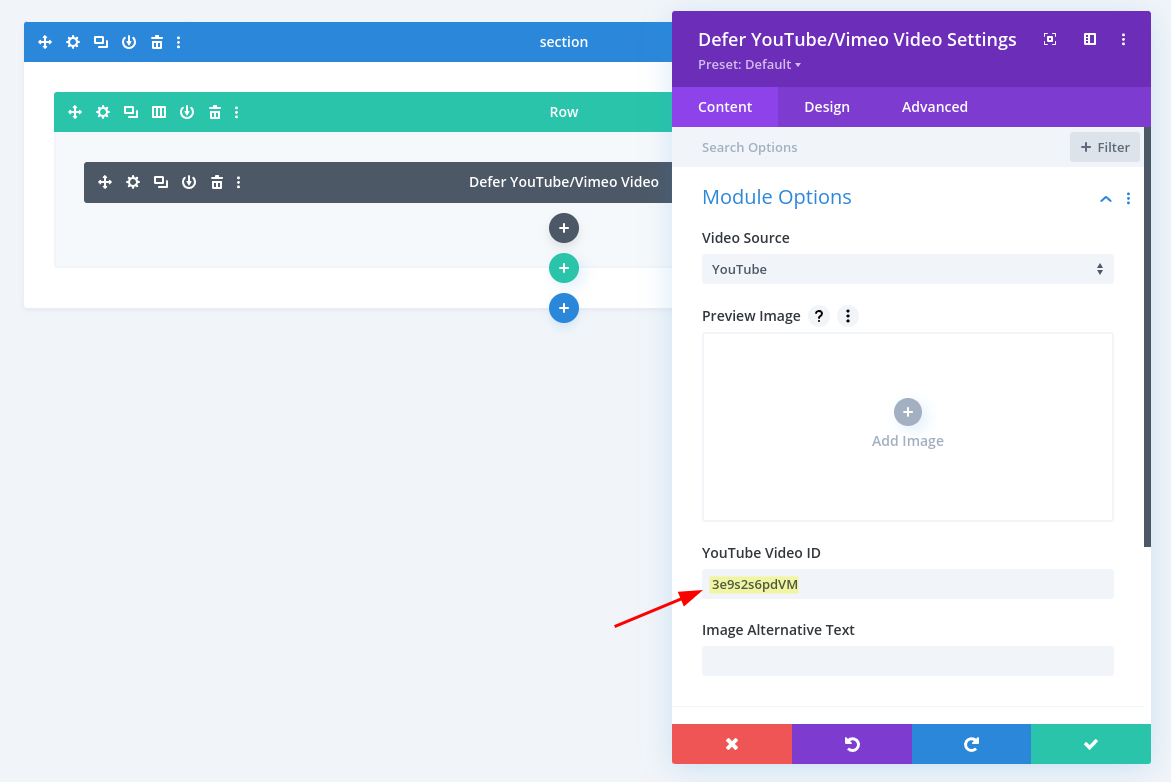Open the Video Source dropdown
Viewport: 1171px width, 782px height.
(907, 269)
